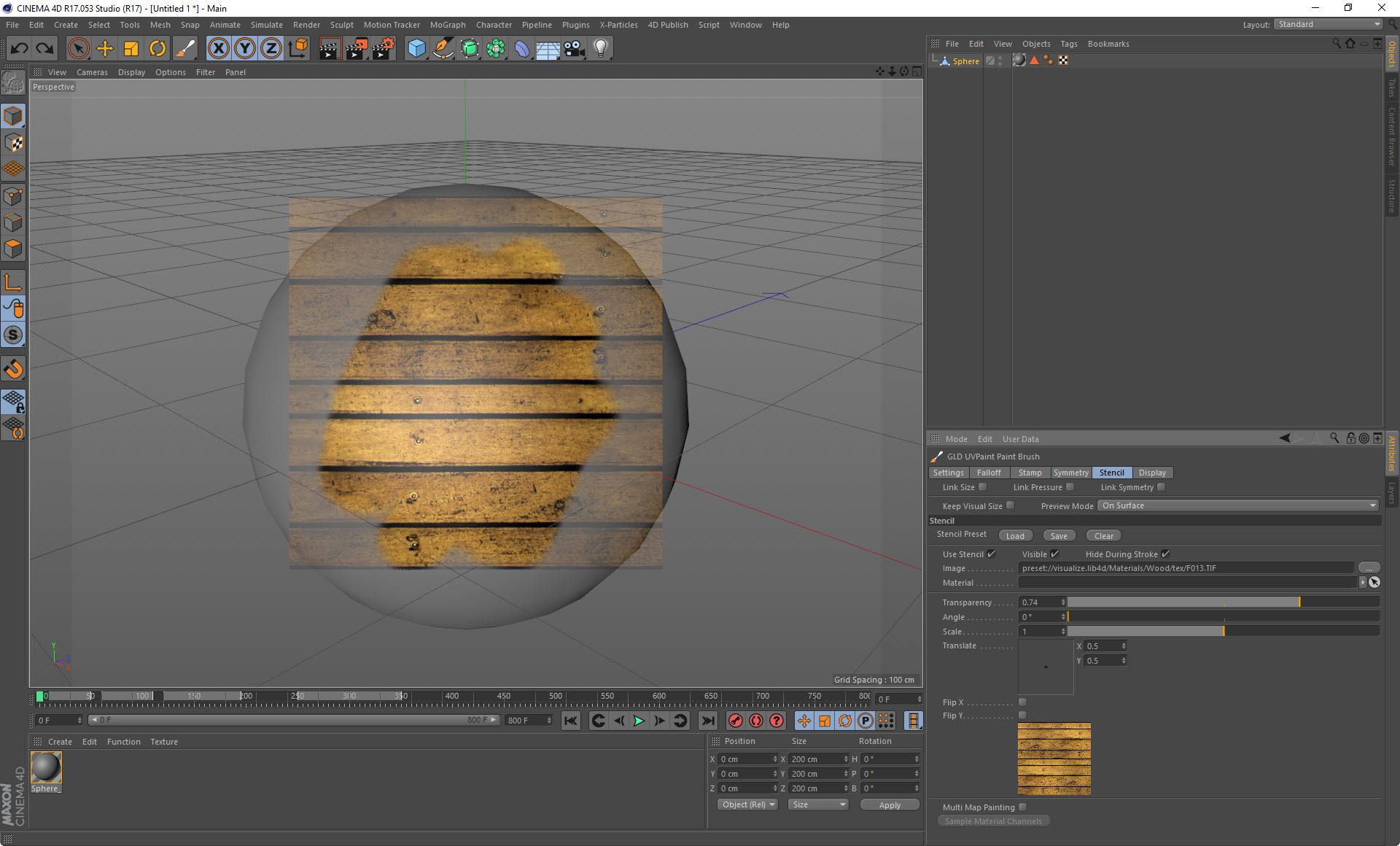Click Render View clapperboard icon
The width and height of the screenshot is (1400, 846).
pos(330,48)
